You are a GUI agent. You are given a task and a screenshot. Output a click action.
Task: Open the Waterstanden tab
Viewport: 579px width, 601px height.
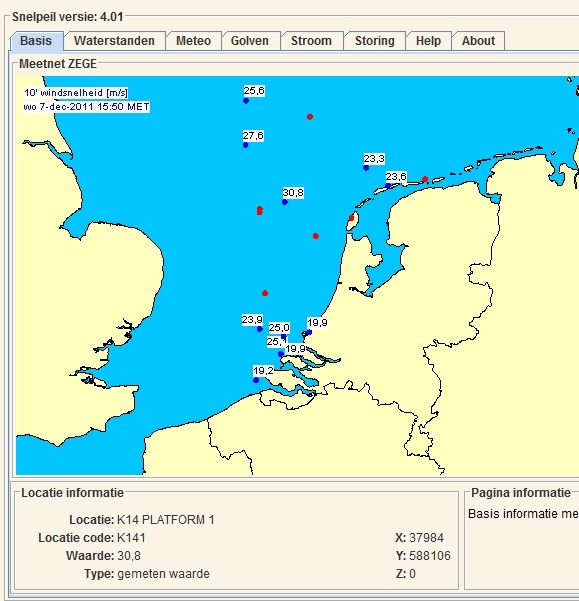coord(114,41)
